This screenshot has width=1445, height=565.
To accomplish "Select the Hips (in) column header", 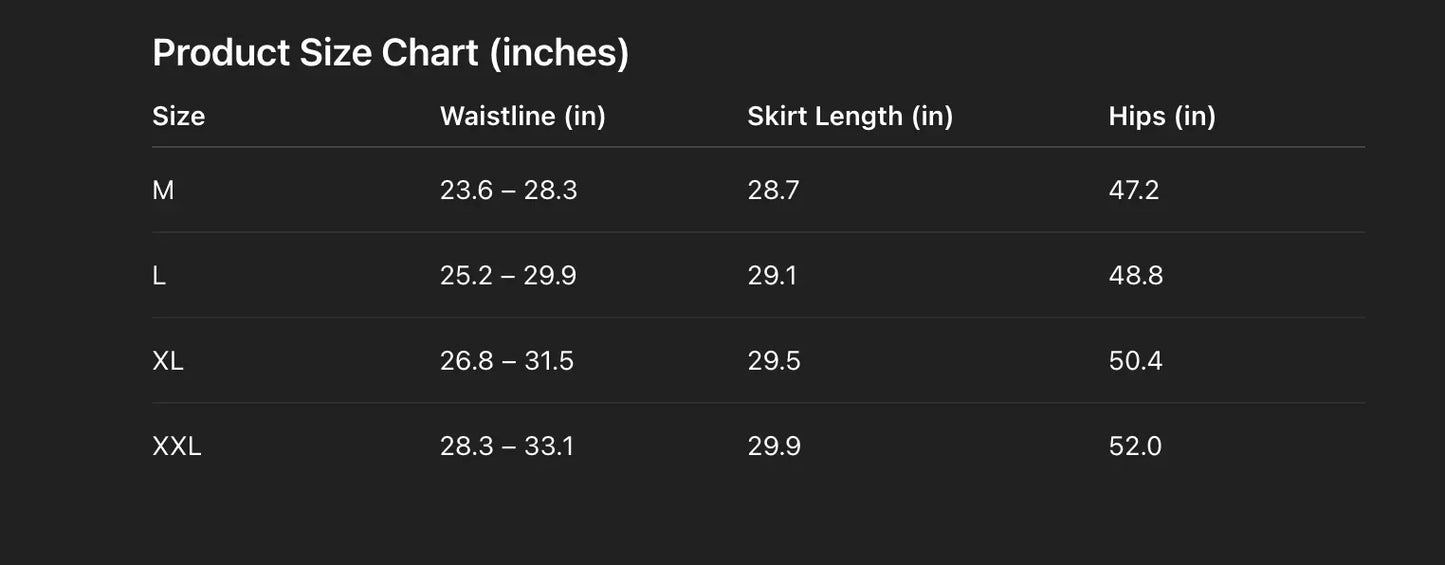I will tap(1162, 116).
